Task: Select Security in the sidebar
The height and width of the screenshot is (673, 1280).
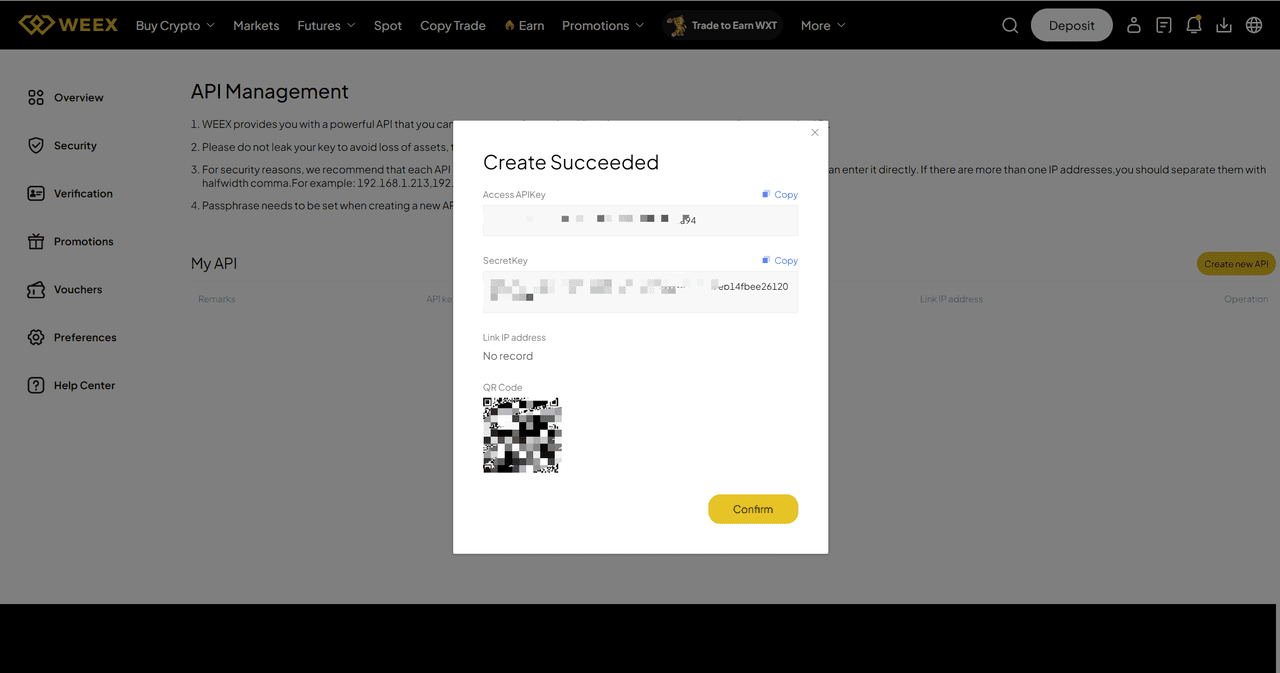Action: point(75,146)
